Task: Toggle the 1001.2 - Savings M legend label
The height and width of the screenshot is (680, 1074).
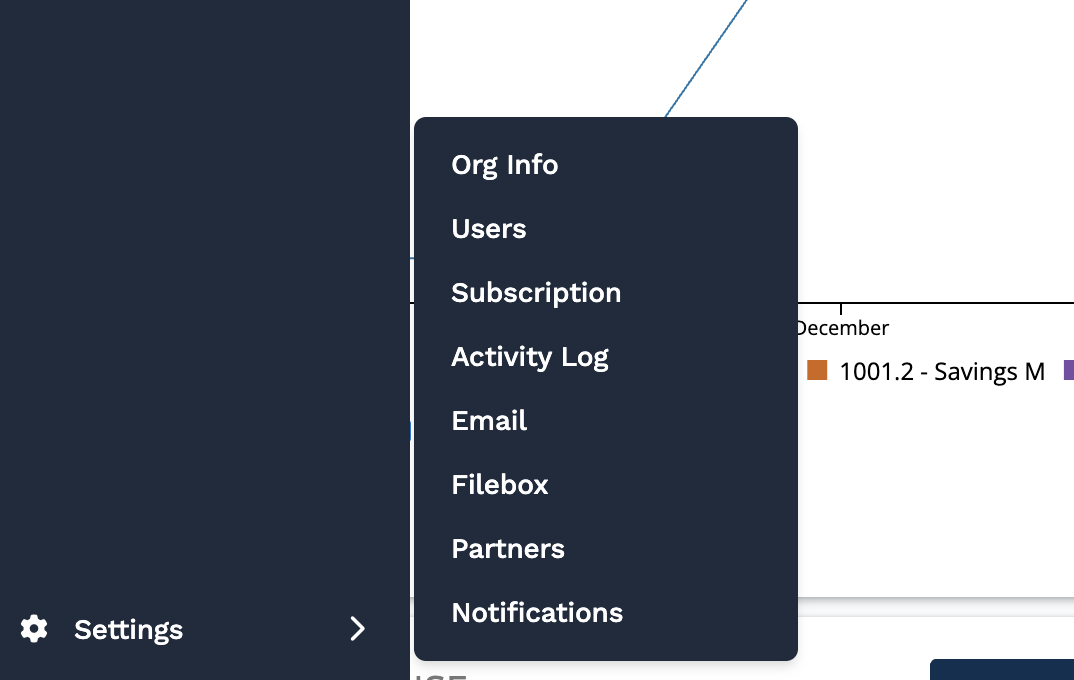Action: pyautogui.click(x=942, y=372)
